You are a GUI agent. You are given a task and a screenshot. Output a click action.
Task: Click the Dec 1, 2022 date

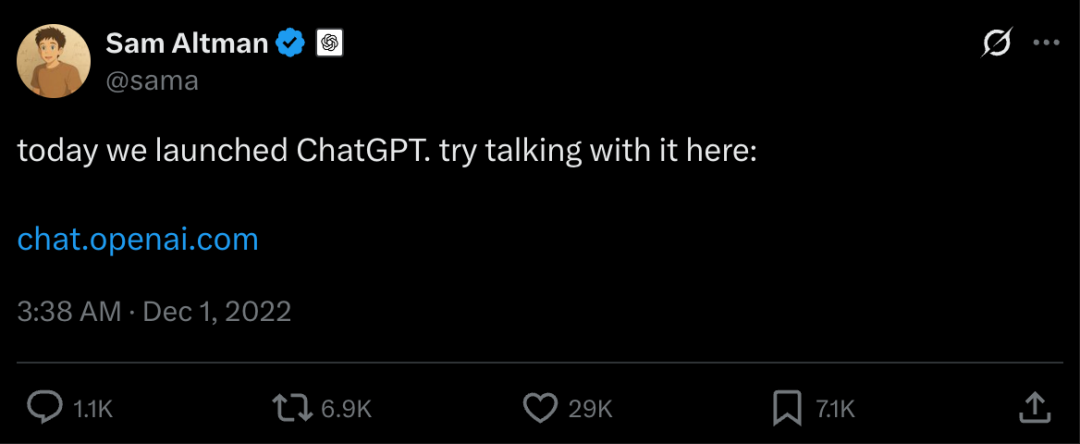click(x=217, y=311)
